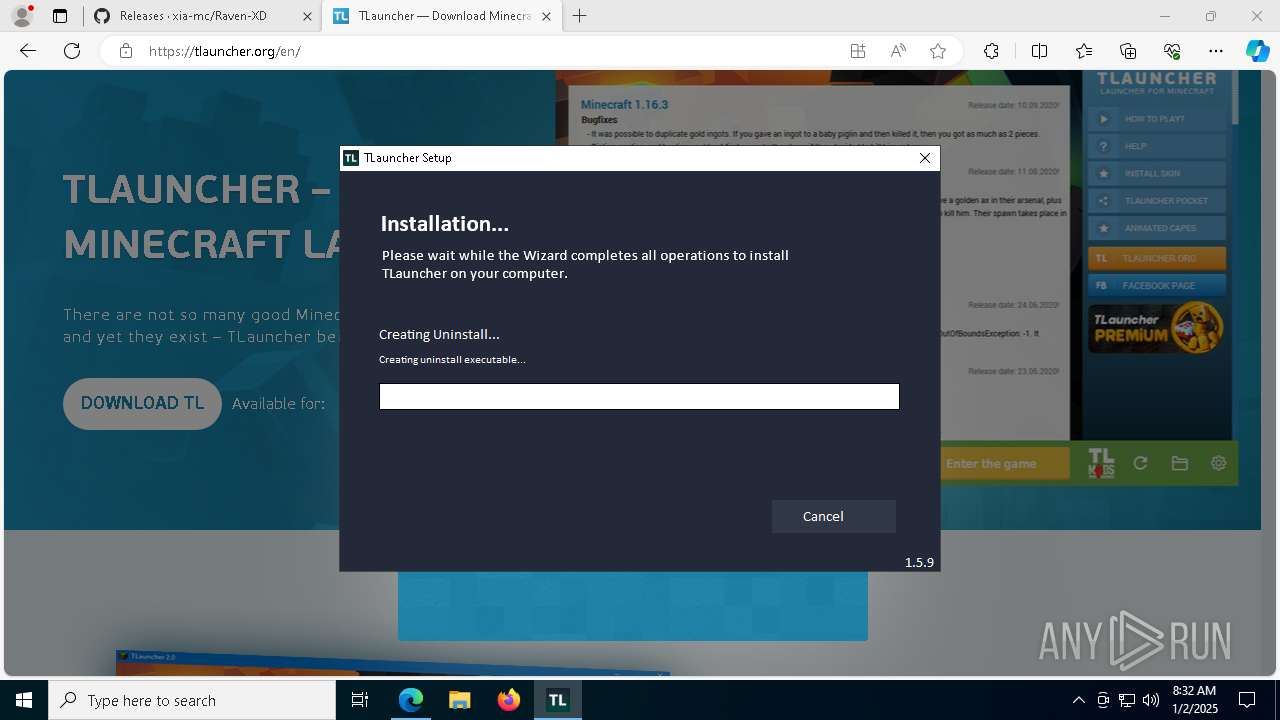
Task: Show hidden system tray icons
Action: (1078, 700)
